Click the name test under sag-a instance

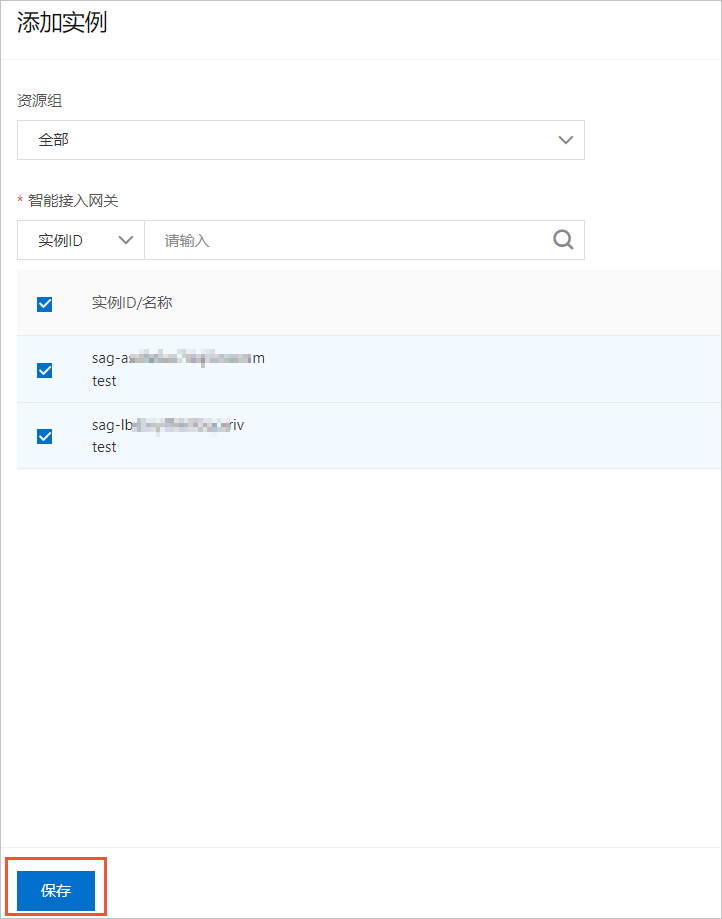pos(104,381)
